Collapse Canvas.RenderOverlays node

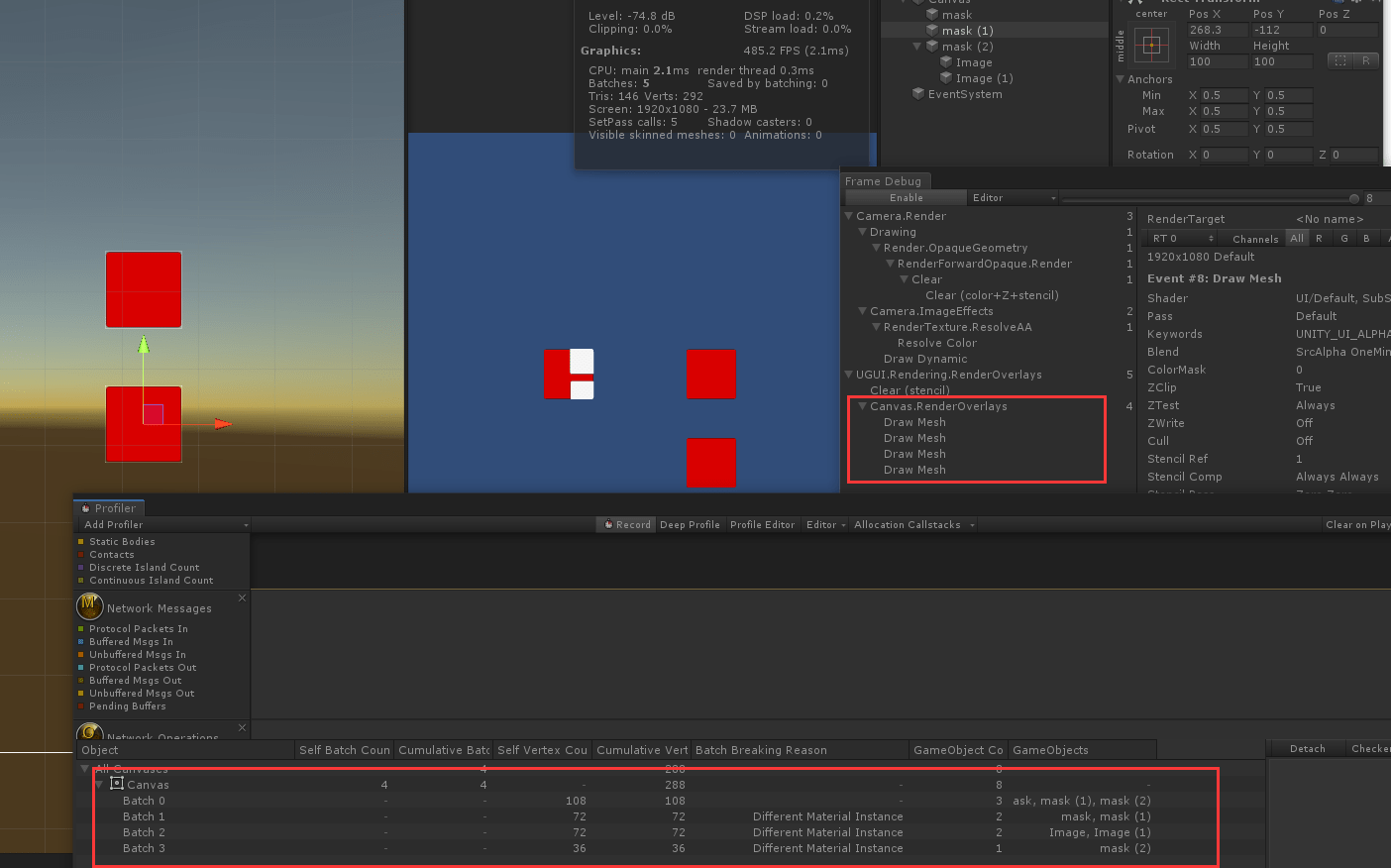point(863,406)
